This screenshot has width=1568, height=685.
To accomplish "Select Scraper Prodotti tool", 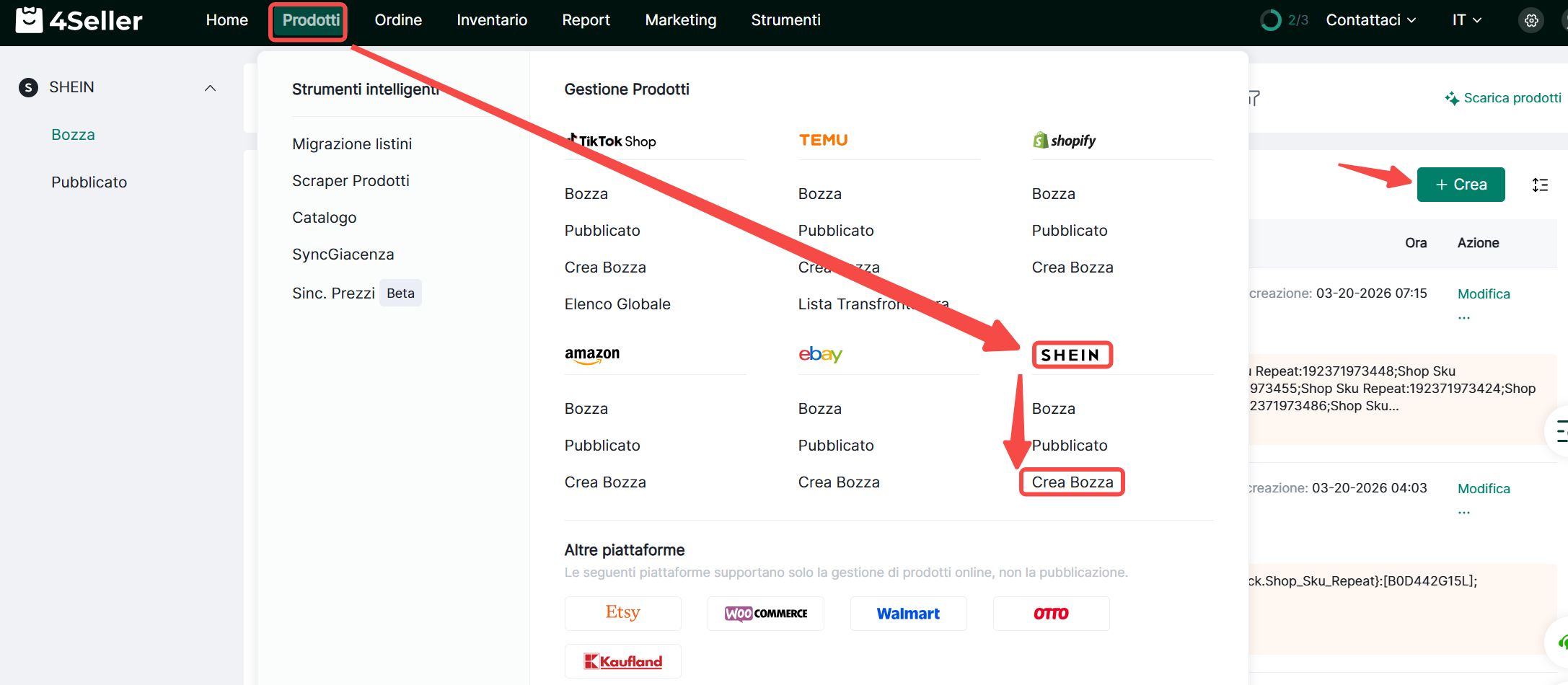I will pos(351,181).
